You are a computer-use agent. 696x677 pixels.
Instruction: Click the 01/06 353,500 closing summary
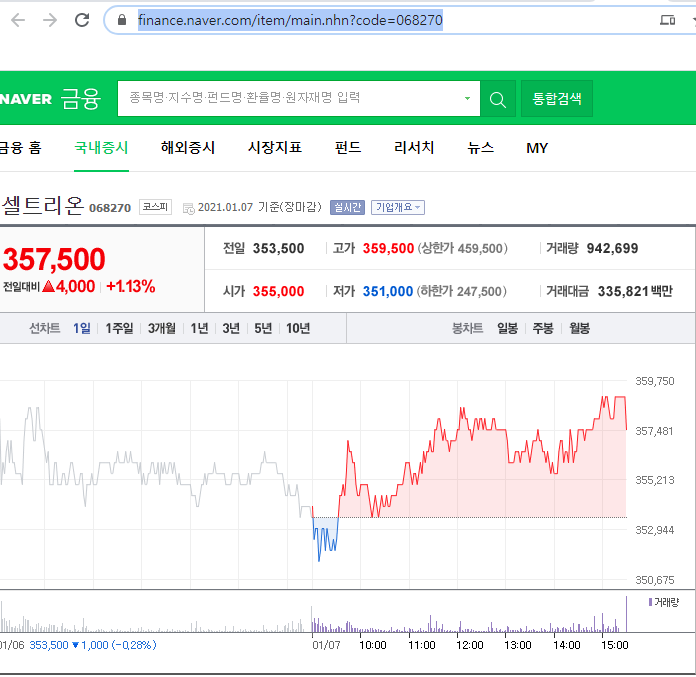[79, 645]
